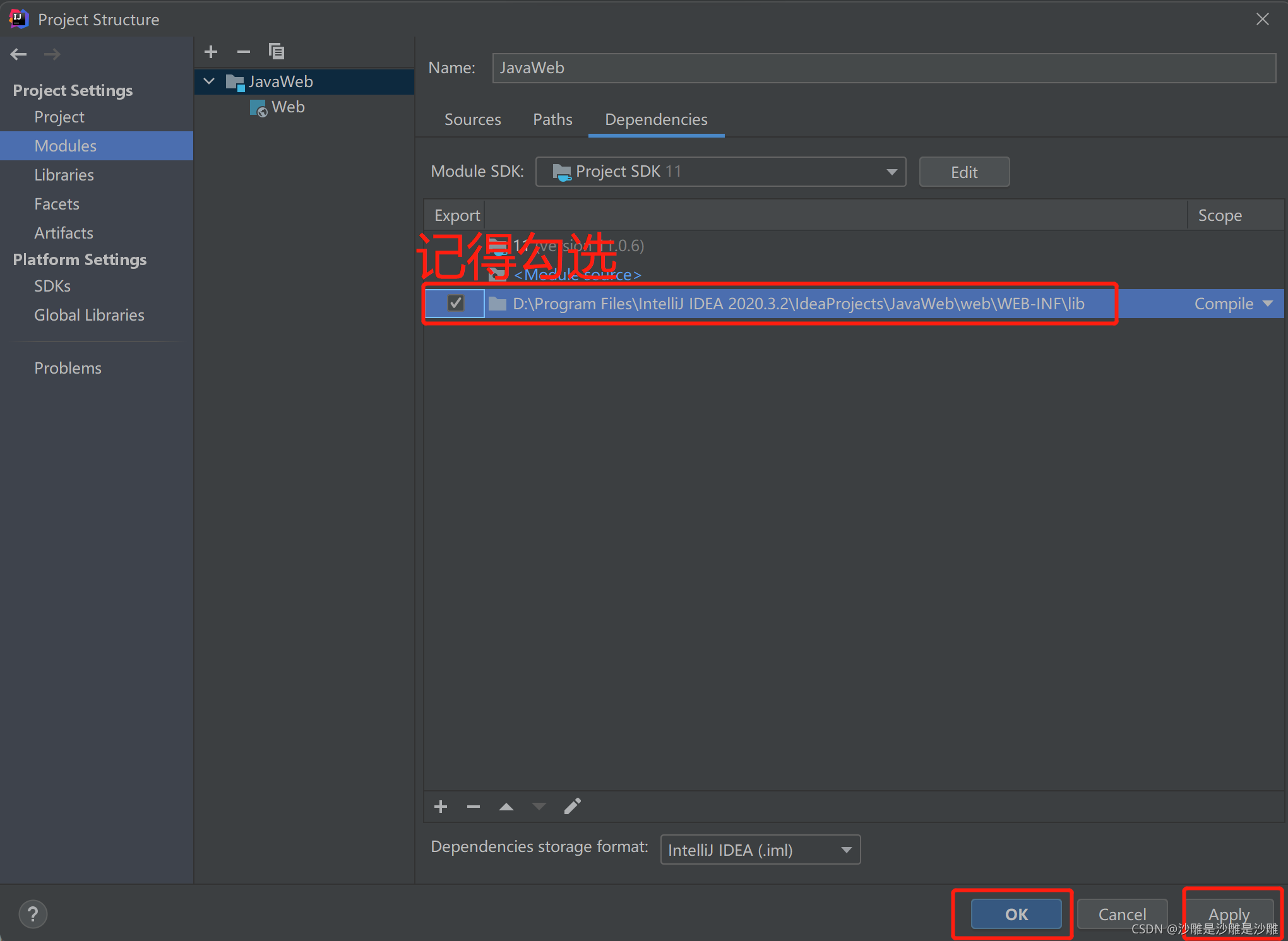
Task: Click the Edit button next to the Module SDK
Action: click(x=963, y=172)
